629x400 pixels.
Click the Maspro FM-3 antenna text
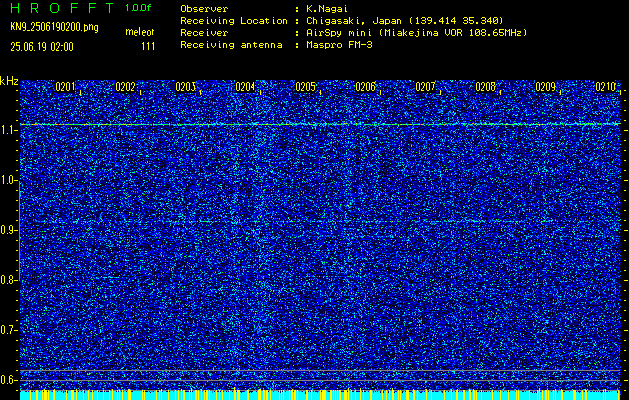[339, 45]
